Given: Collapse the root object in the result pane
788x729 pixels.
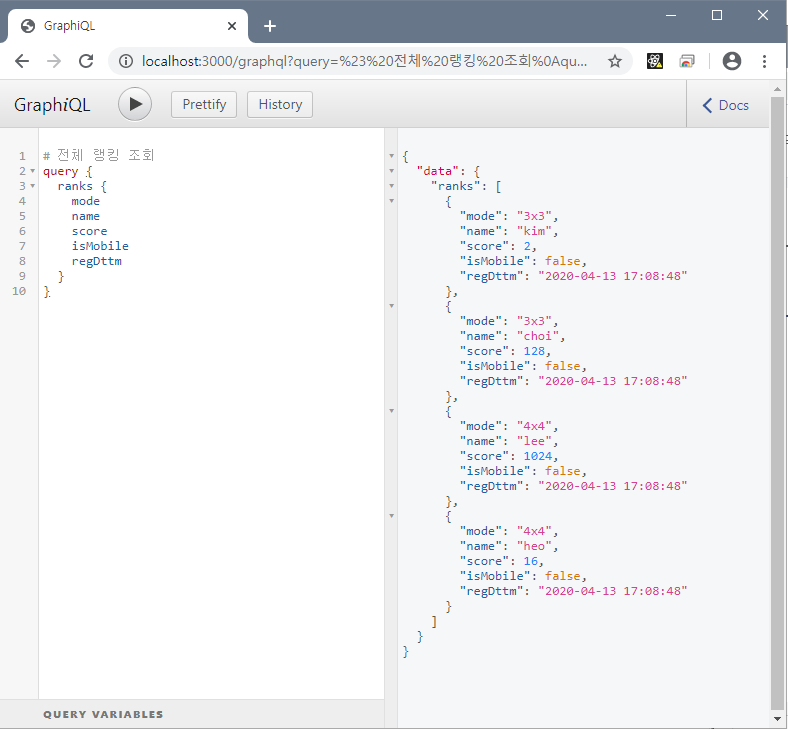Looking at the screenshot, I should pyautogui.click(x=391, y=156).
